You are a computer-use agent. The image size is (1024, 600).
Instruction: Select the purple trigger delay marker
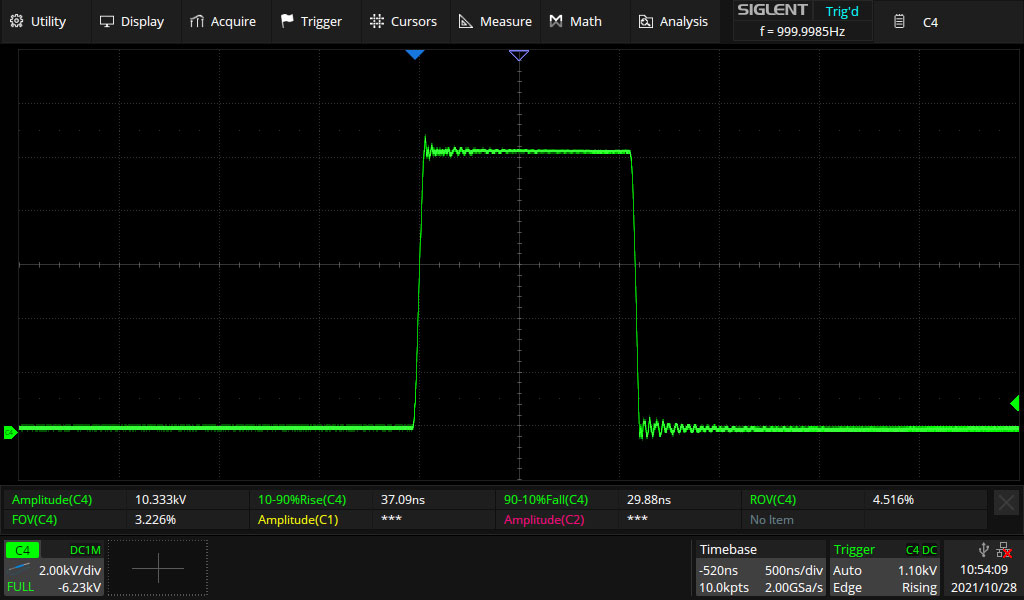519,55
